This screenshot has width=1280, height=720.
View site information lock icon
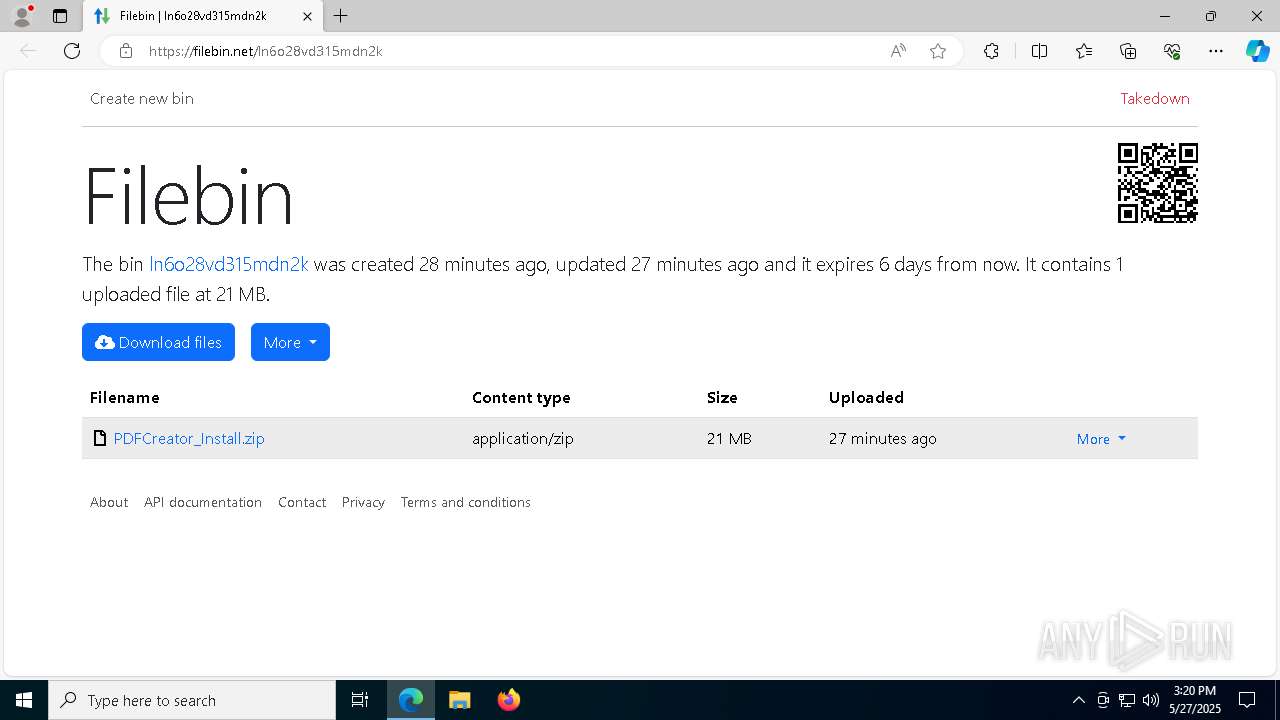(x=125, y=51)
